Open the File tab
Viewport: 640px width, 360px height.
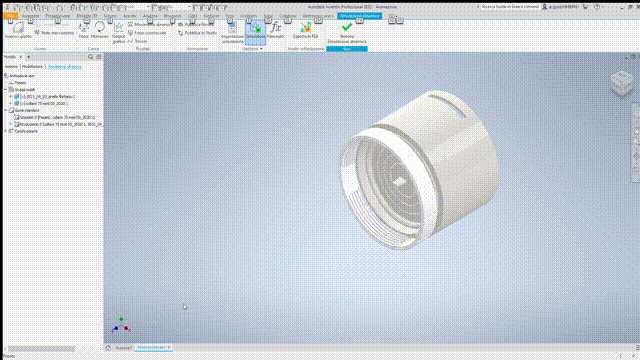tap(10, 16)
